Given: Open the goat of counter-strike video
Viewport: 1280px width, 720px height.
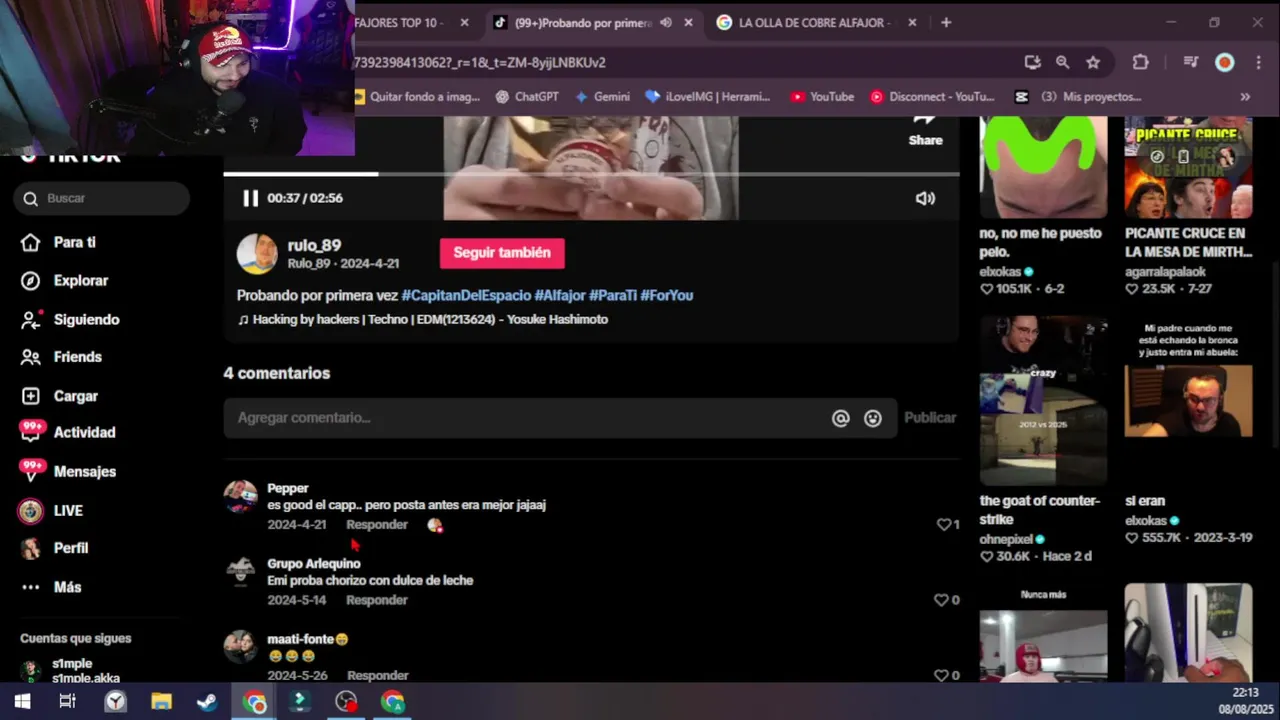Looking at the screenshot, I should pos(1043,400).
